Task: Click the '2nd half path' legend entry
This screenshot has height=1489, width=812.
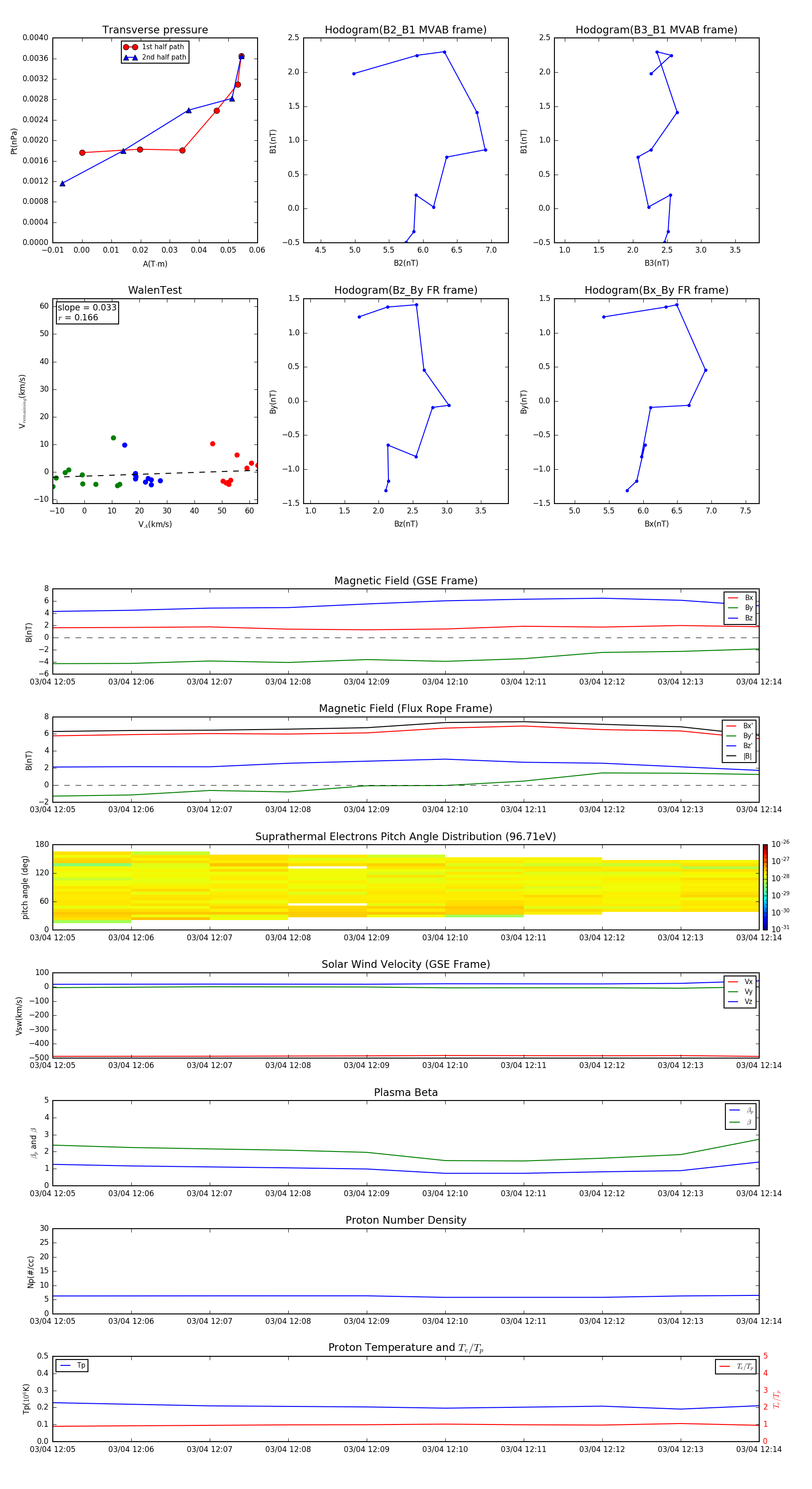Action: (x=154, y=57)
